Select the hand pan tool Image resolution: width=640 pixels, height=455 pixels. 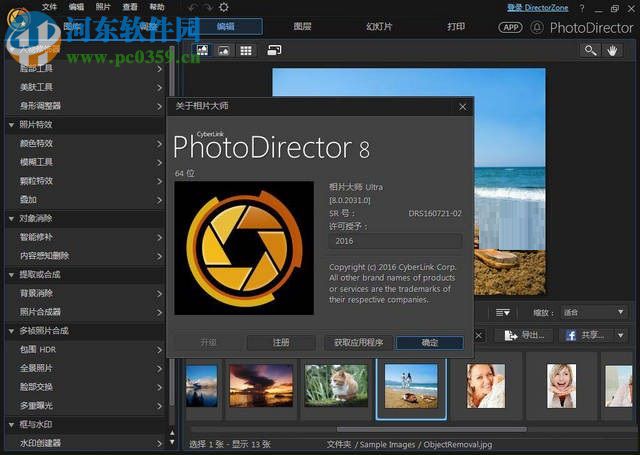612,50
